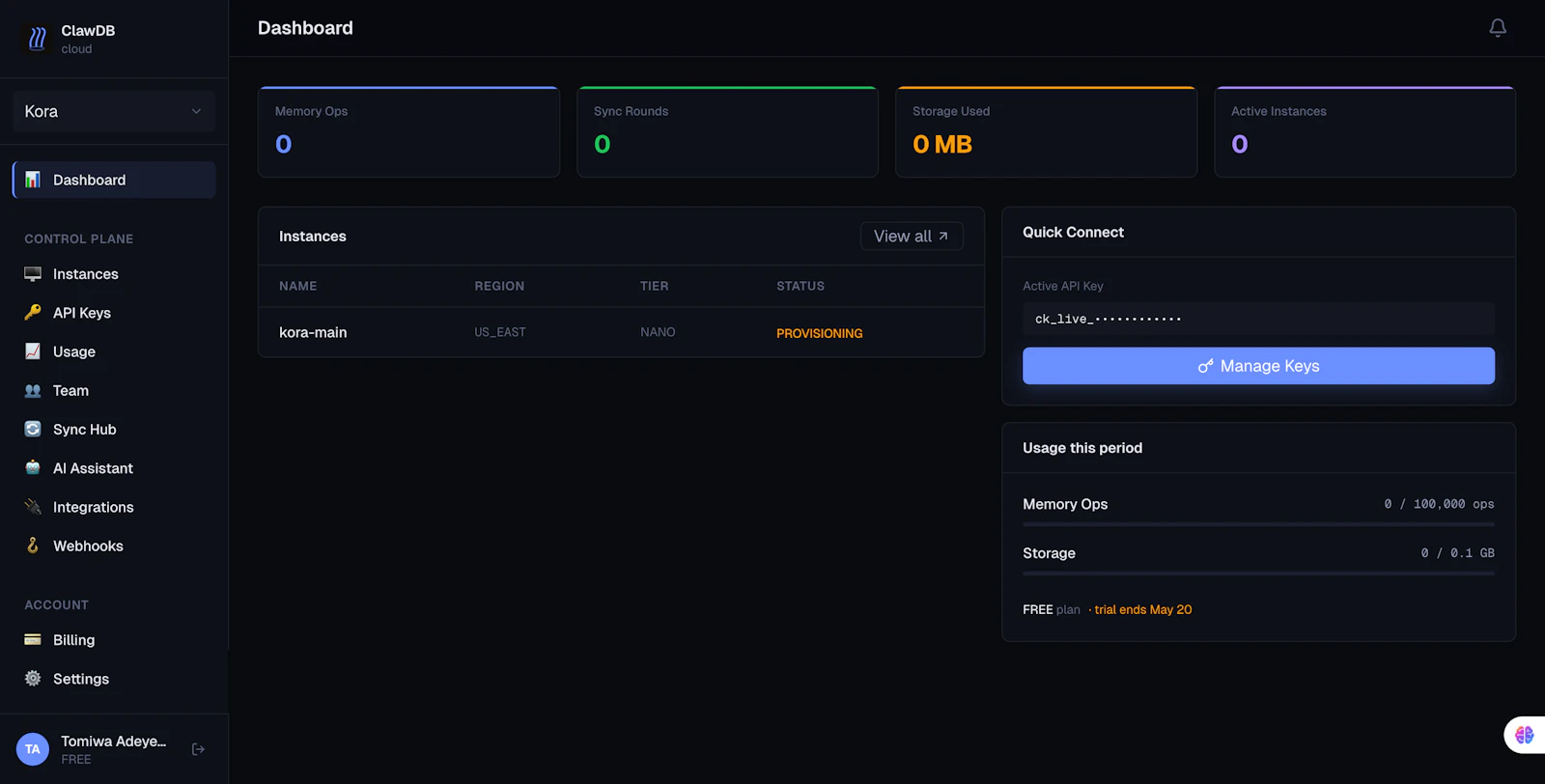Click the Integrations plug icon

(x=33, y=507)
